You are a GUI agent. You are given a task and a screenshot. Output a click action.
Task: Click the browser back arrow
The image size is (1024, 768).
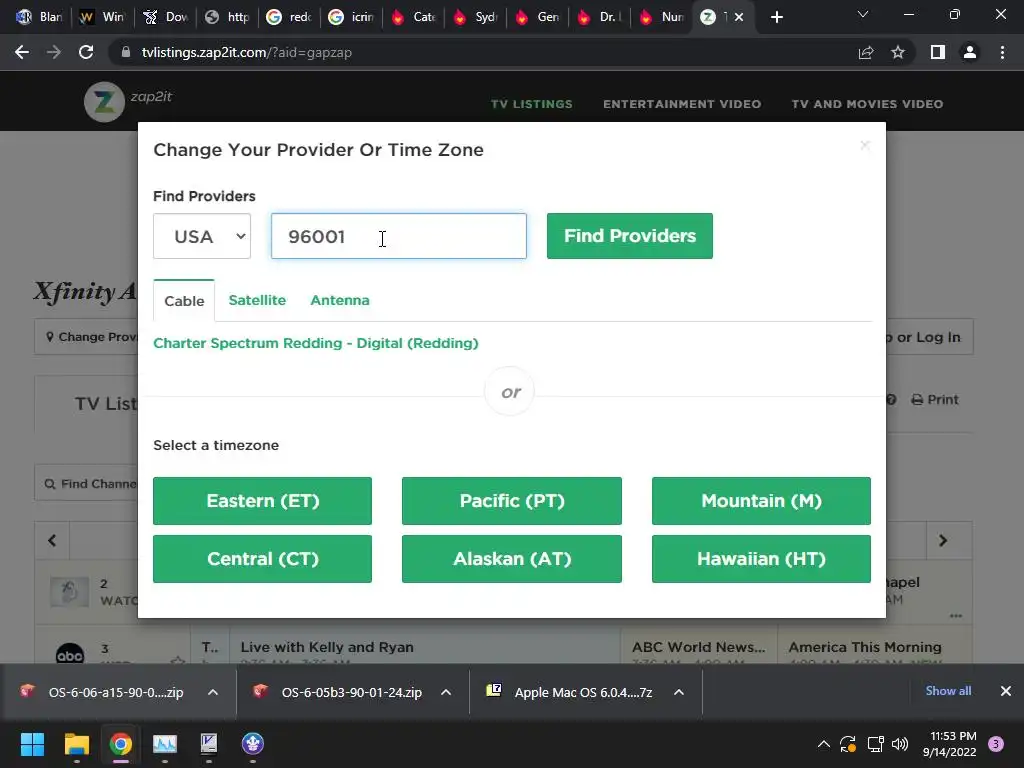pyautogui.click(x=22, y=52)
